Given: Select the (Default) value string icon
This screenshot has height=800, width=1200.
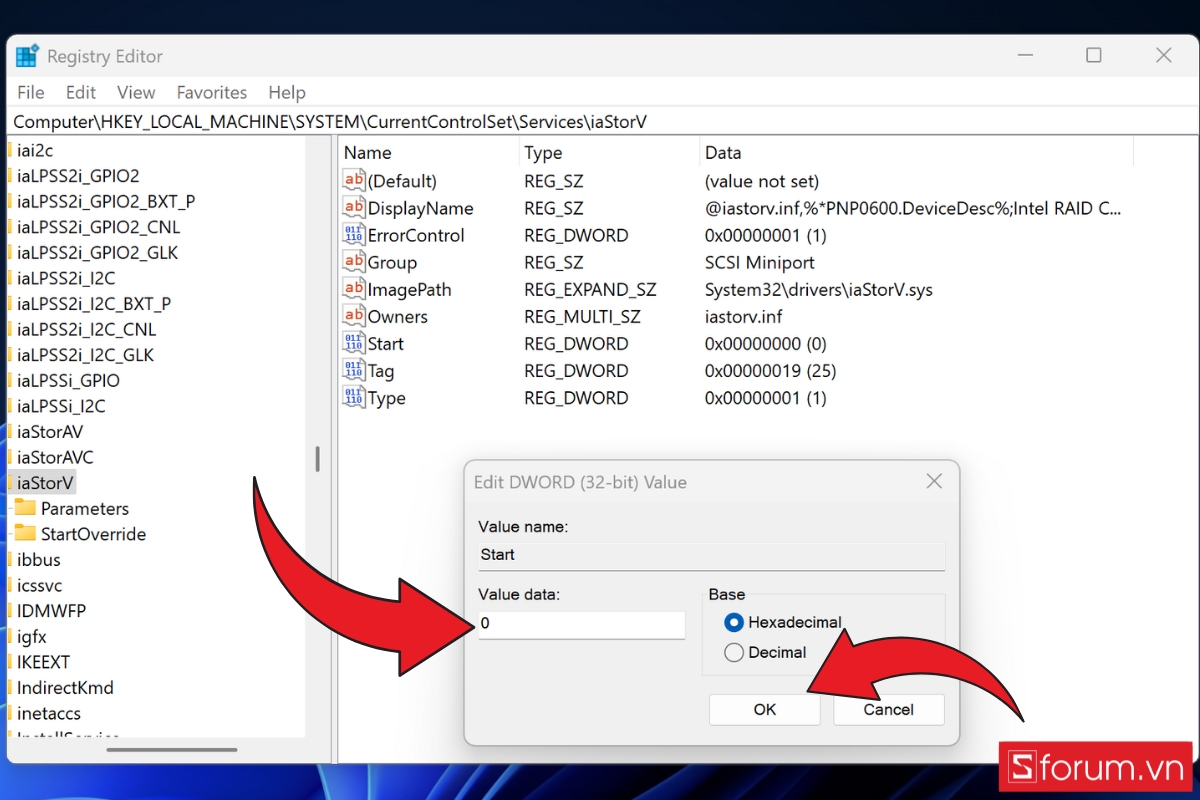Looking at the screenshot, I should (354, 181).
